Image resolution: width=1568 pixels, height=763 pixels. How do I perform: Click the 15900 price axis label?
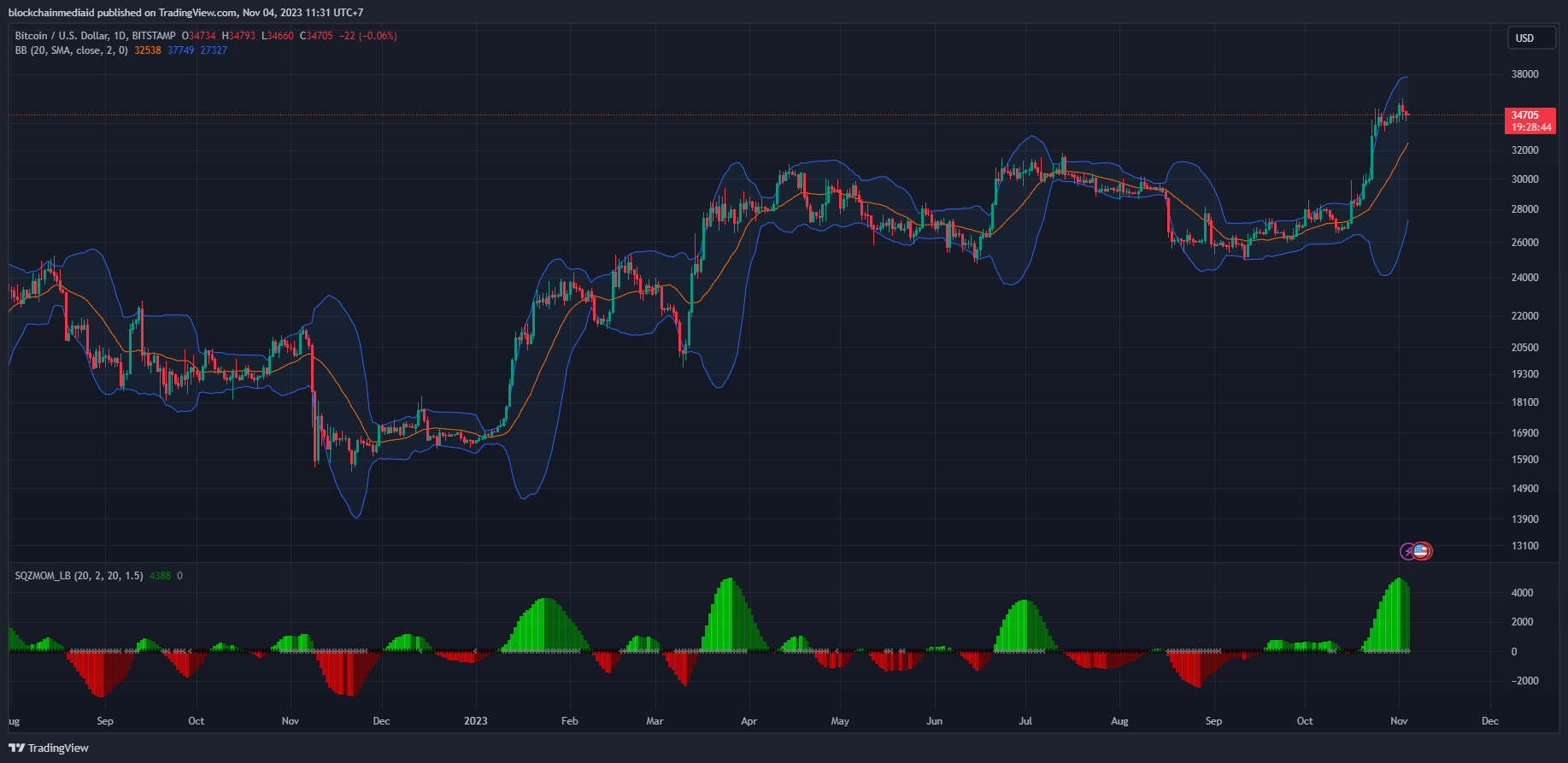(1524, 460)
